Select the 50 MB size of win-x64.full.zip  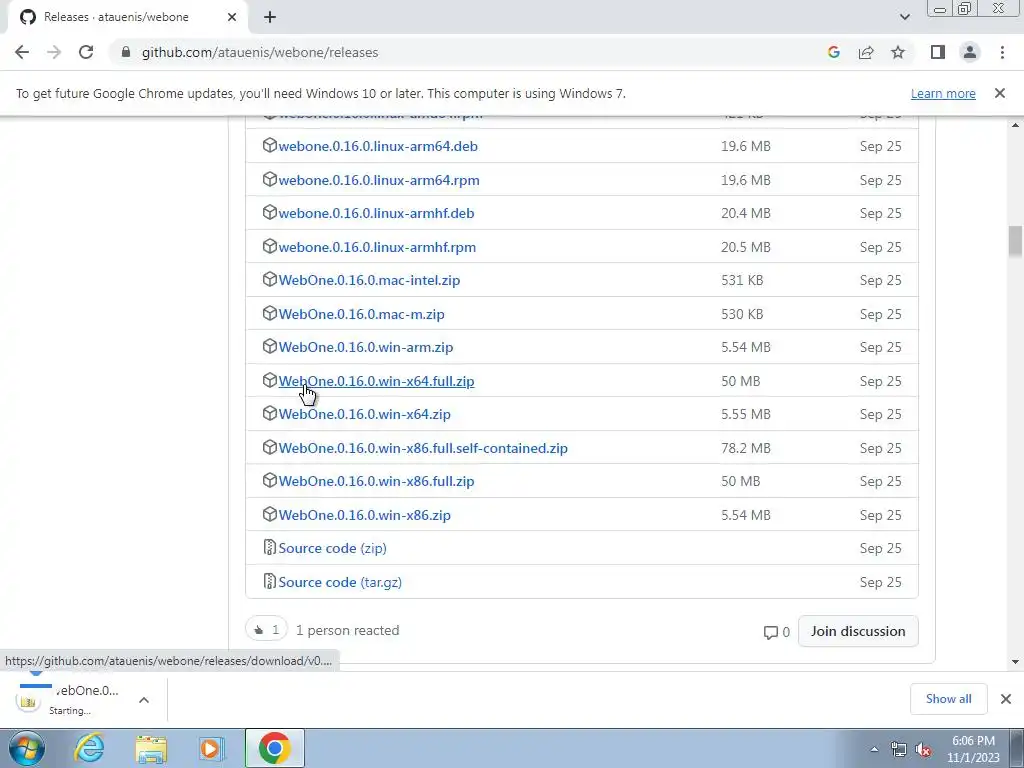[741, 381]
